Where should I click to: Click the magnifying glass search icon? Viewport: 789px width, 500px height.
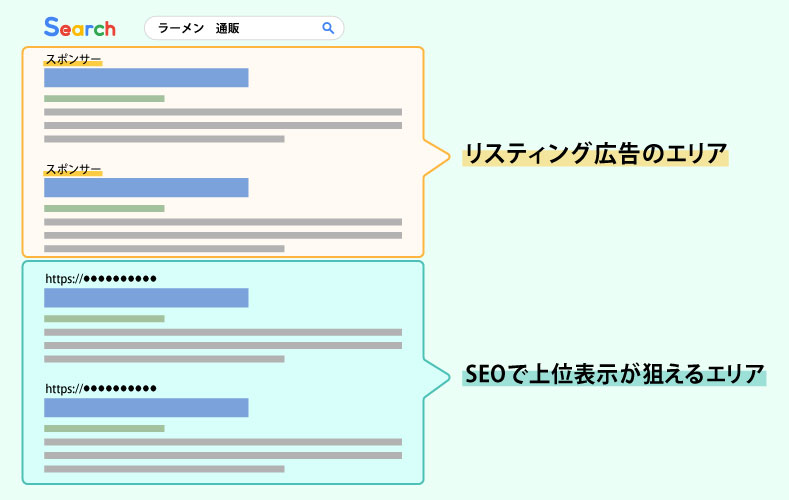click(x=328, y=28)
